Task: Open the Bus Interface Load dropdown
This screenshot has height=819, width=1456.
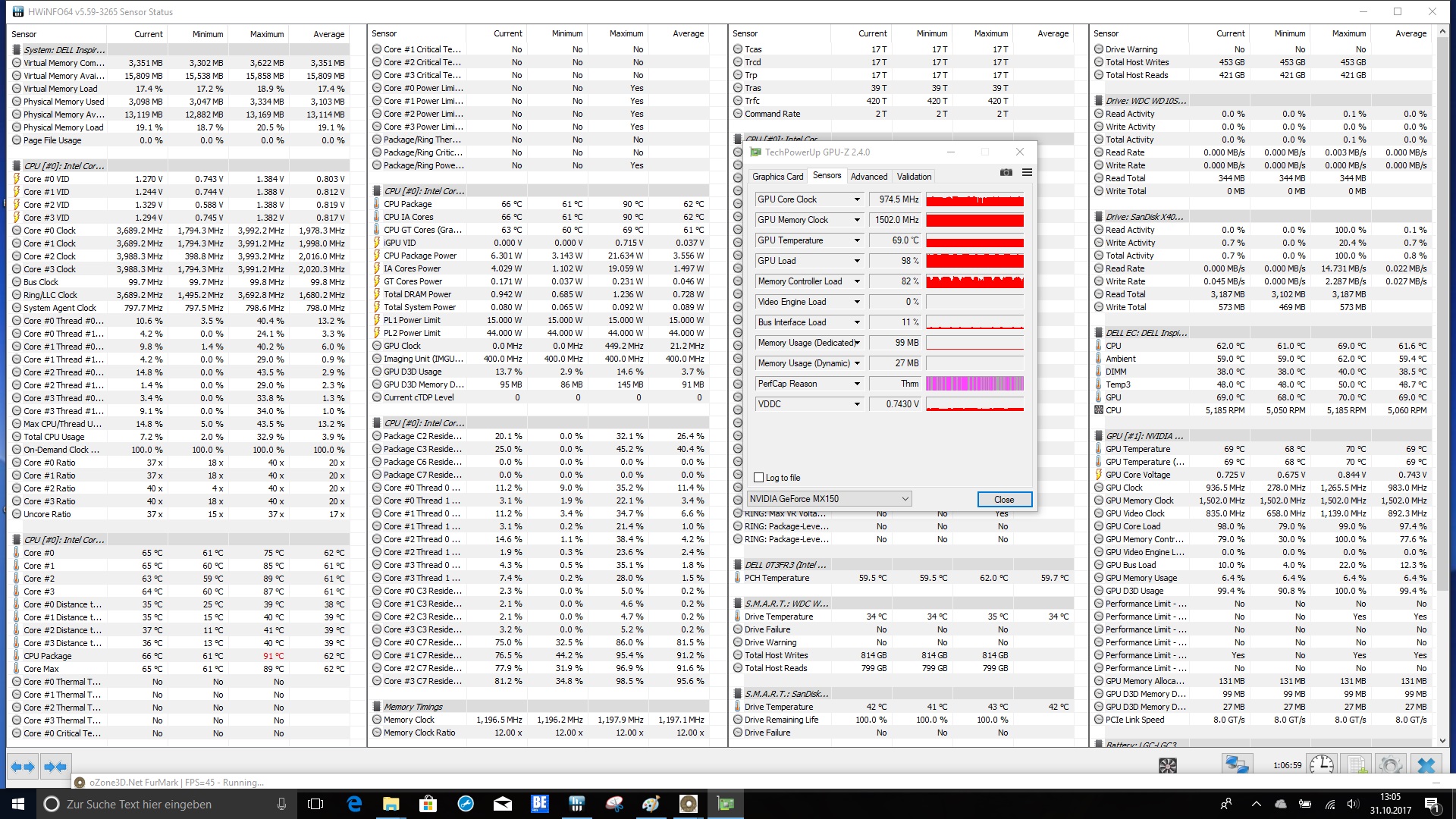Action: 857,322
